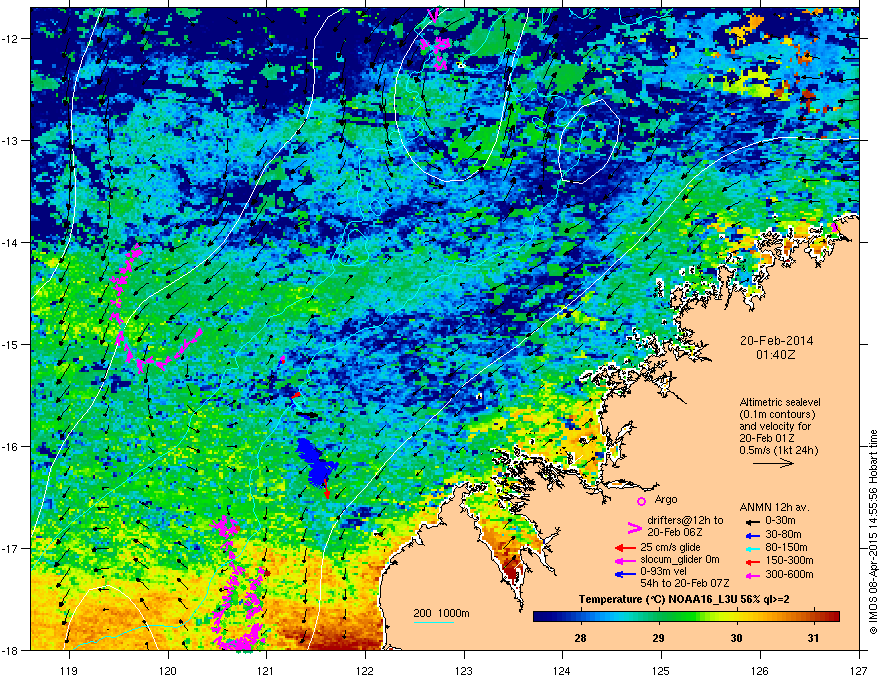Screen dimensions: 880x680
Task: Click the "150-300m" depth label
Action: tap(789, 560)
